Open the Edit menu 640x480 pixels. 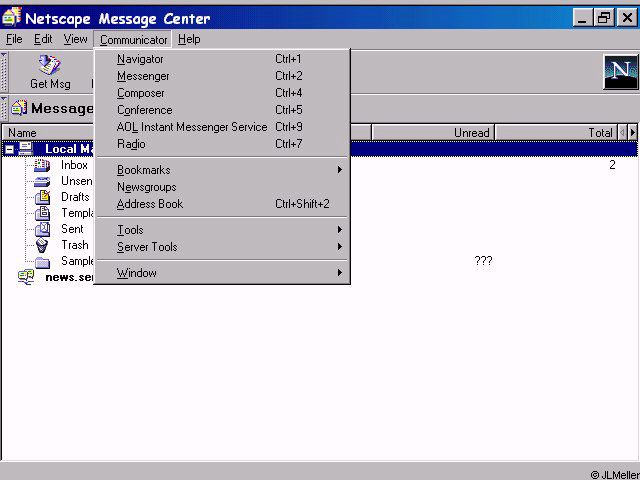[43, 39]
